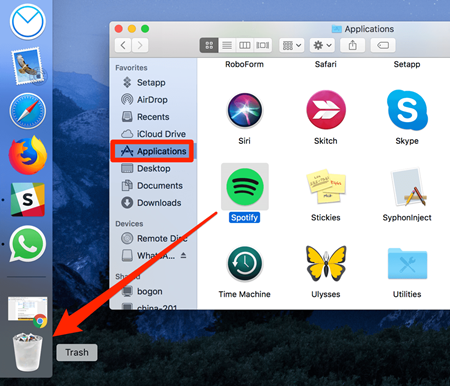Select the Skitch app icon
This screenshot has width=450, height=386.
326,110
